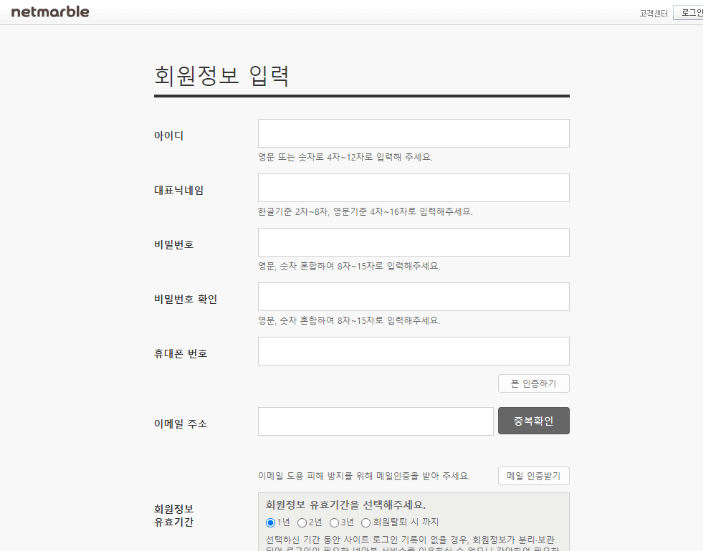Click the 회원정보 유효기간을 선택해주세요 text
This screenshot has height=551, width=703.
[x=346, y=505]
